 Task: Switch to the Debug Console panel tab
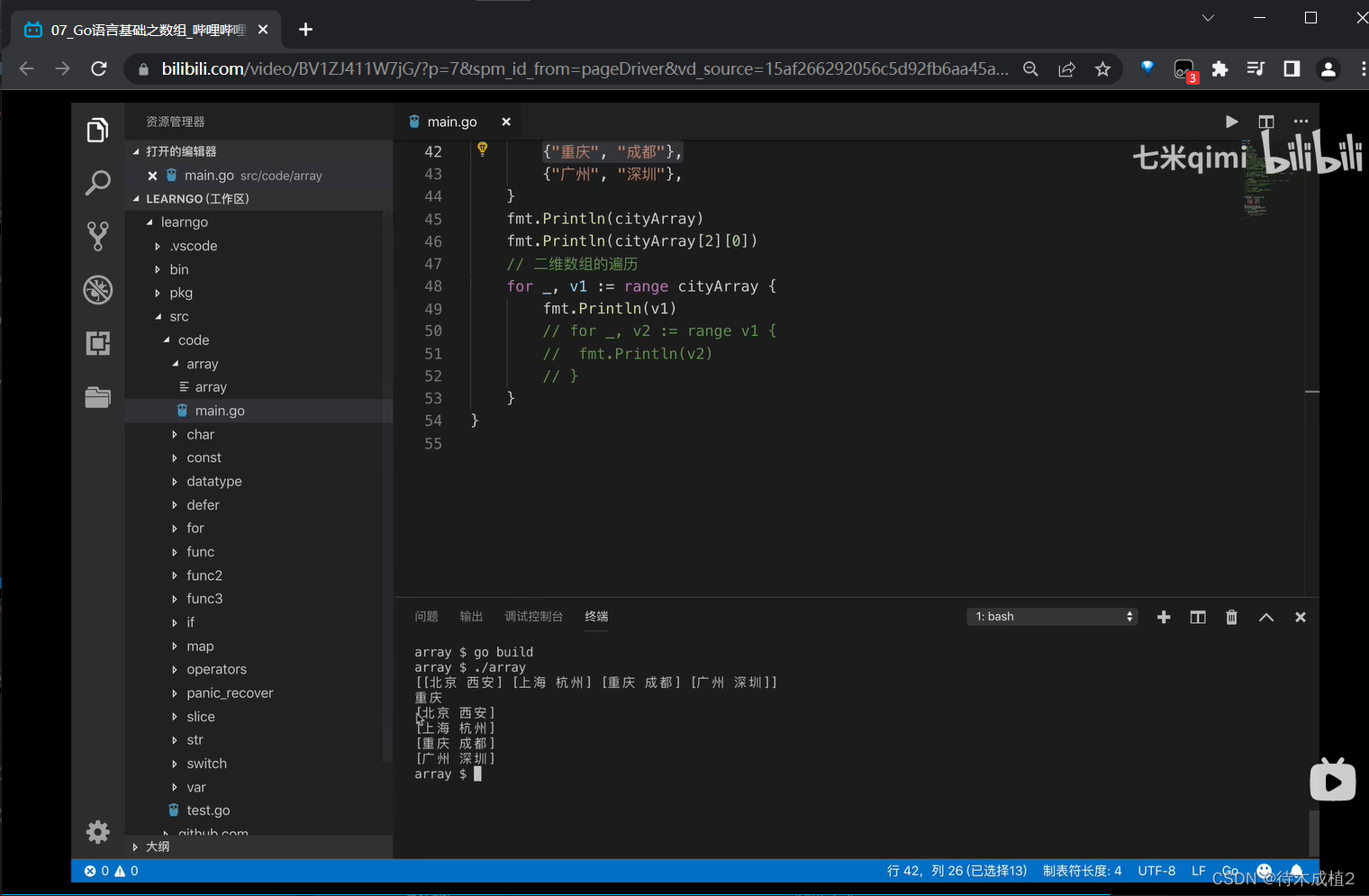pyautogui.click(x=533, y=617)
